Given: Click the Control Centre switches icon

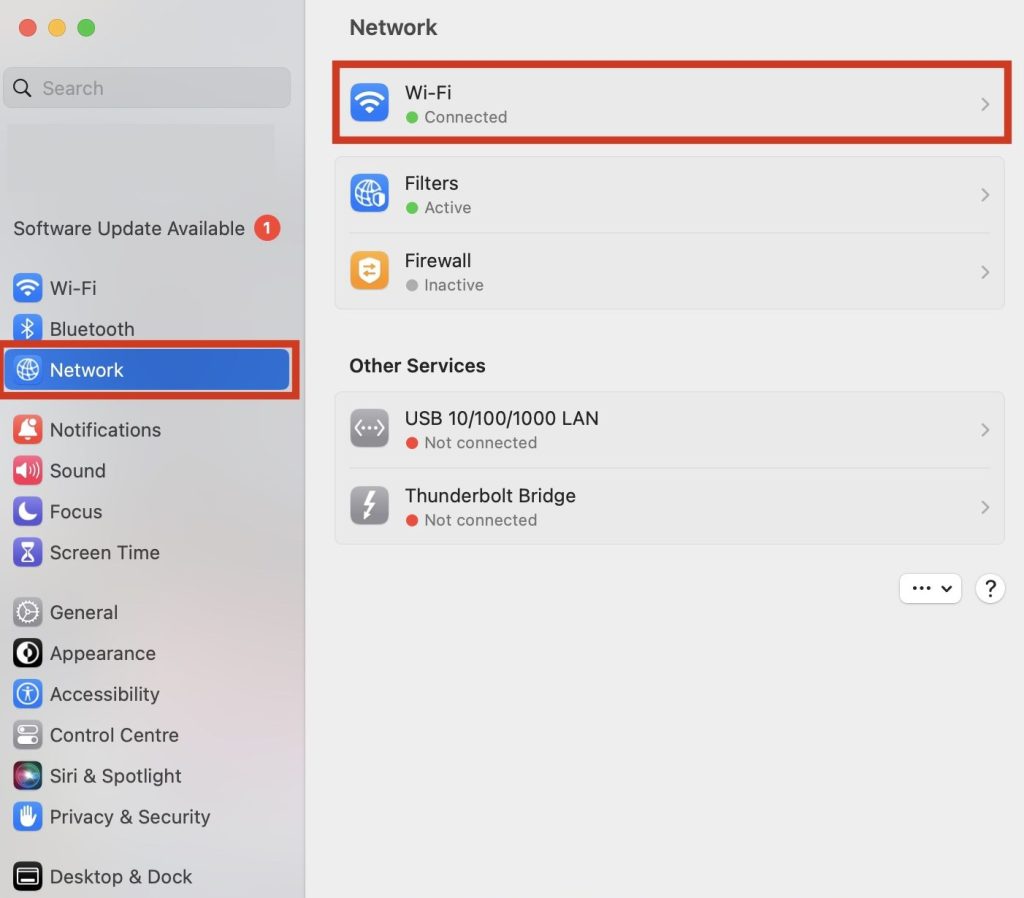Looking at the screenshot, I should [x=27, y=735].
